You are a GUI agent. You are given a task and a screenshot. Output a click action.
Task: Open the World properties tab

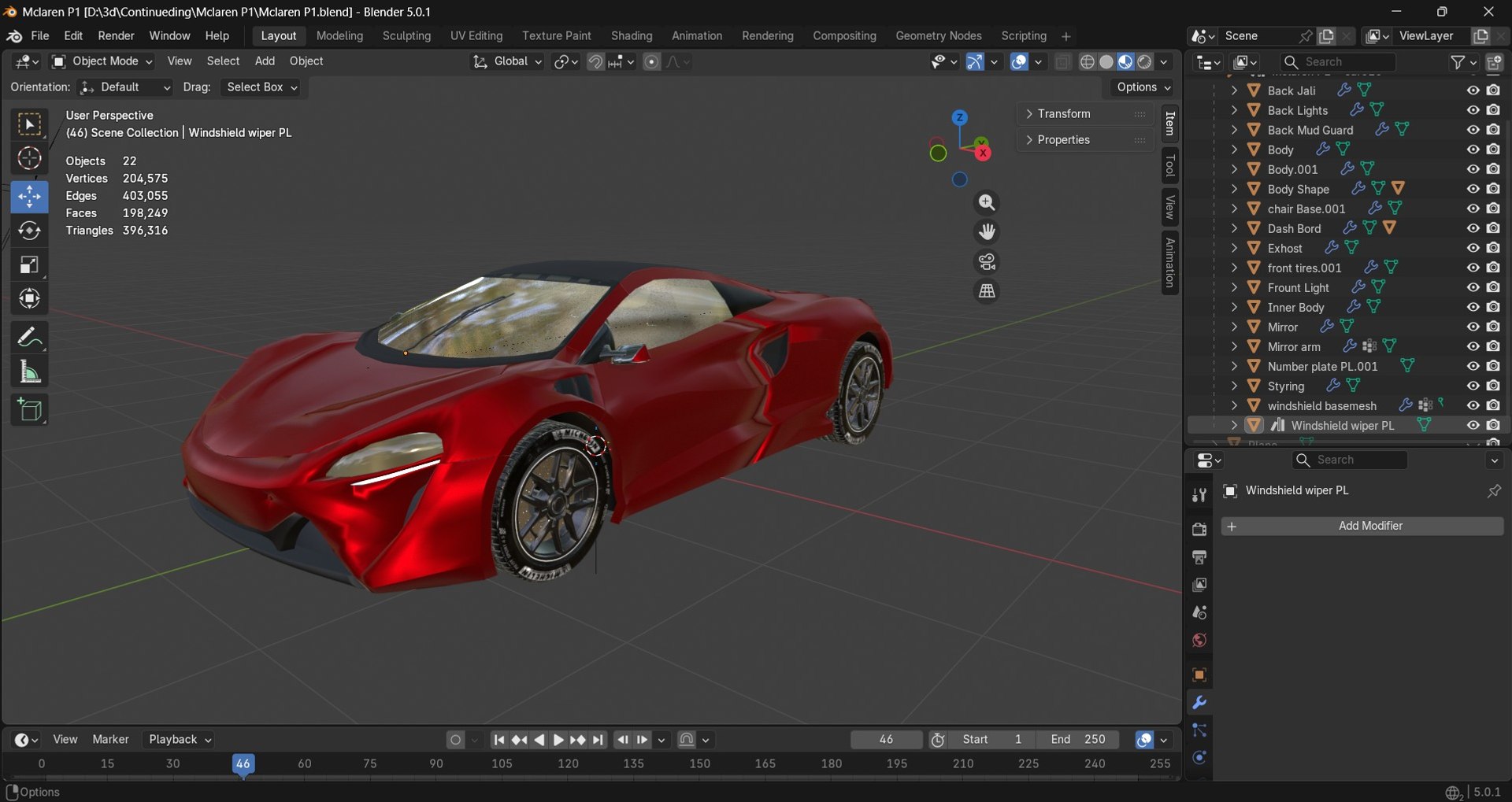(1199, 640)
